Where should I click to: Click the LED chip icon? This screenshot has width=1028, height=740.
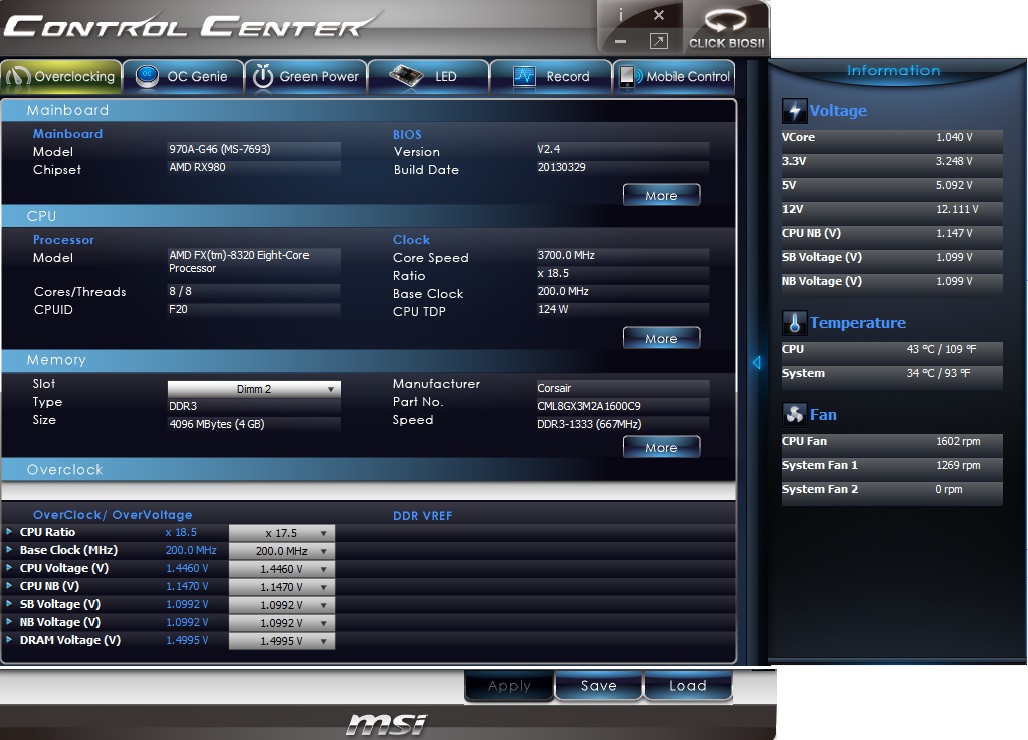406,75
